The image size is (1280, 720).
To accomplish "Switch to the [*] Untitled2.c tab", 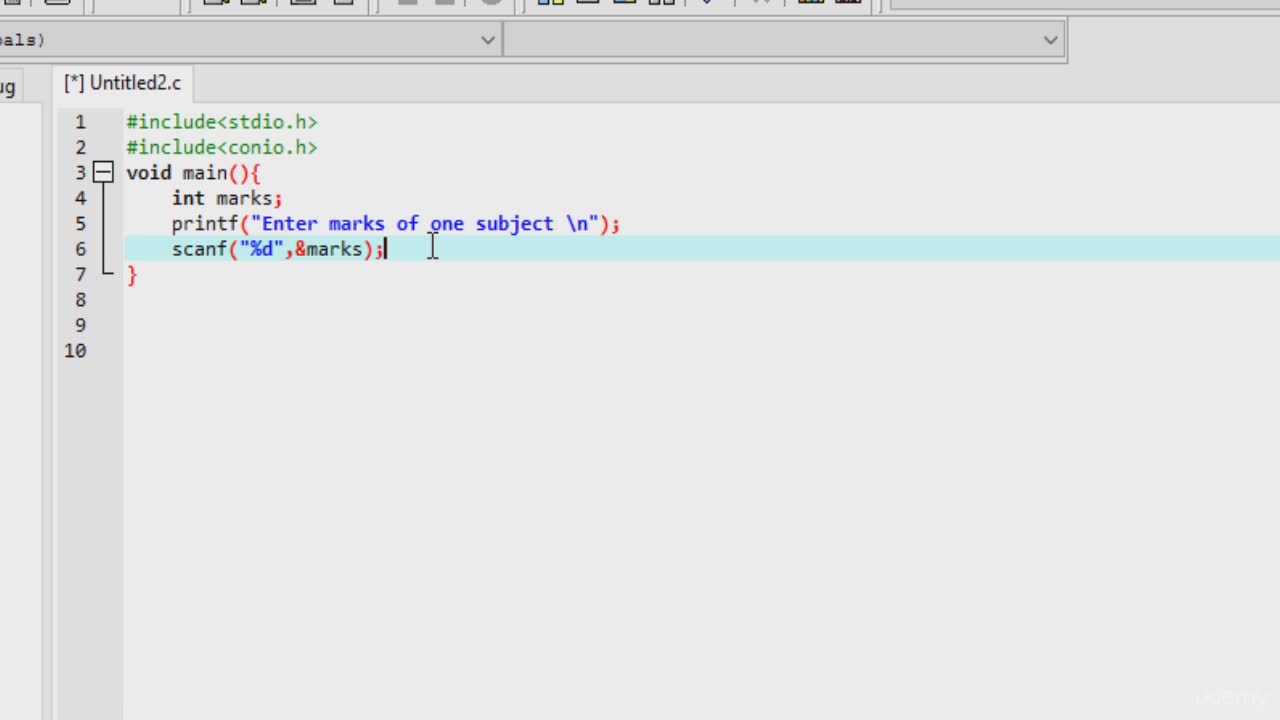I will 123,83.
